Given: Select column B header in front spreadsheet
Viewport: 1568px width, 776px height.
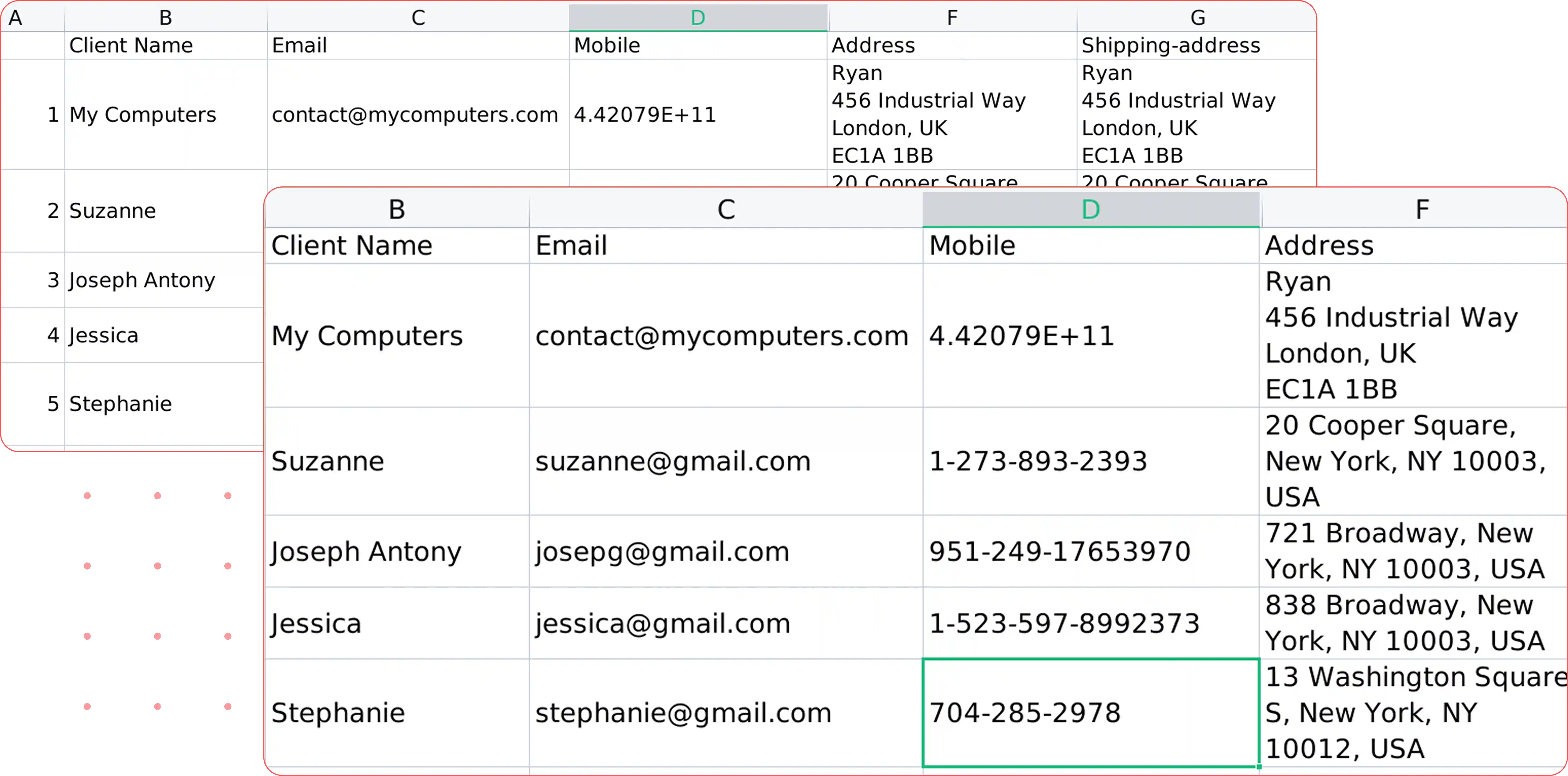Looking at the screenshot, I should click(x=397, y=210).
